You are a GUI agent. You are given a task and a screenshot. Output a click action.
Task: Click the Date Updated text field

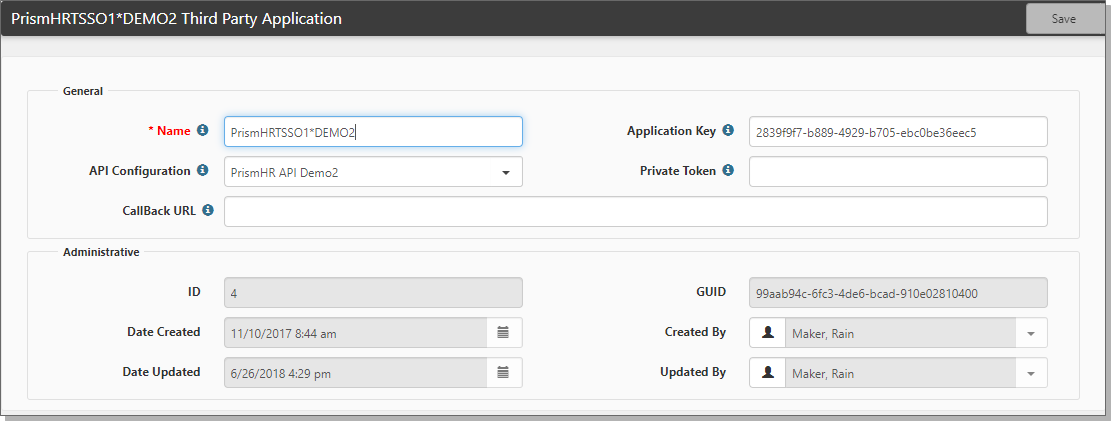[x=355, y=372]
